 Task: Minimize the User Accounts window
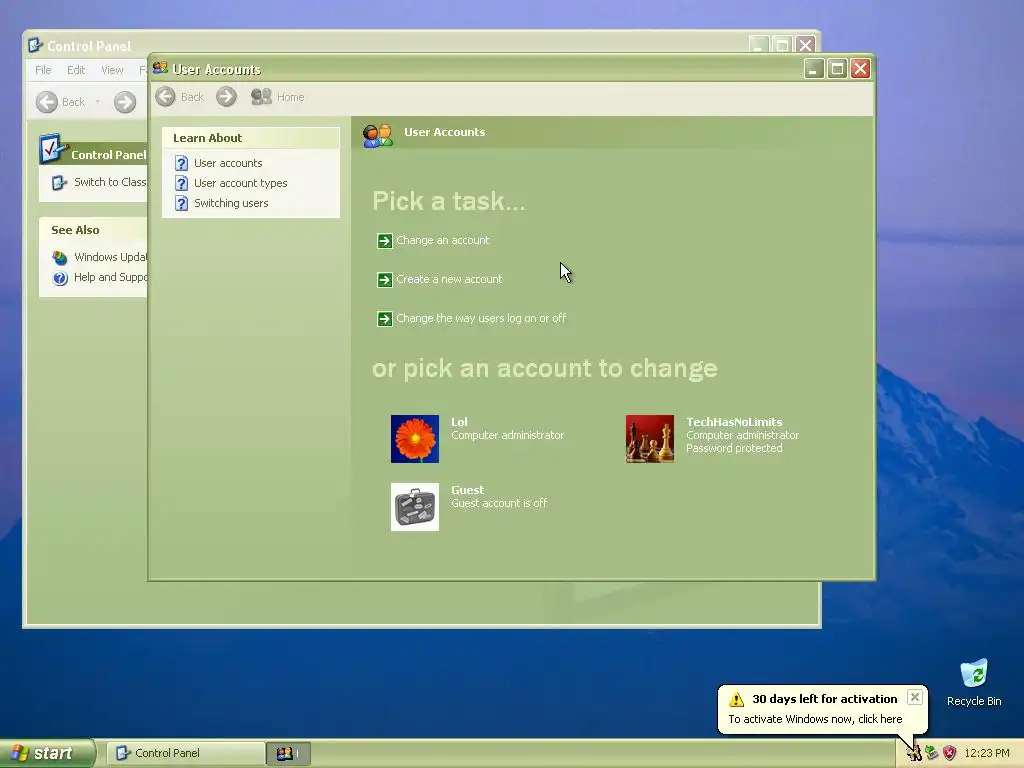pos(814,69)
